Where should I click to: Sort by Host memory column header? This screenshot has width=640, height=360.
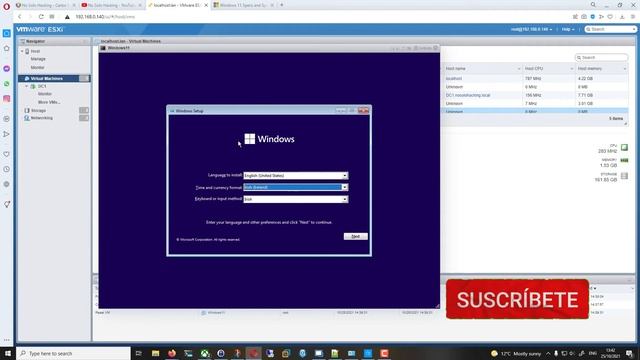point(602,69)
